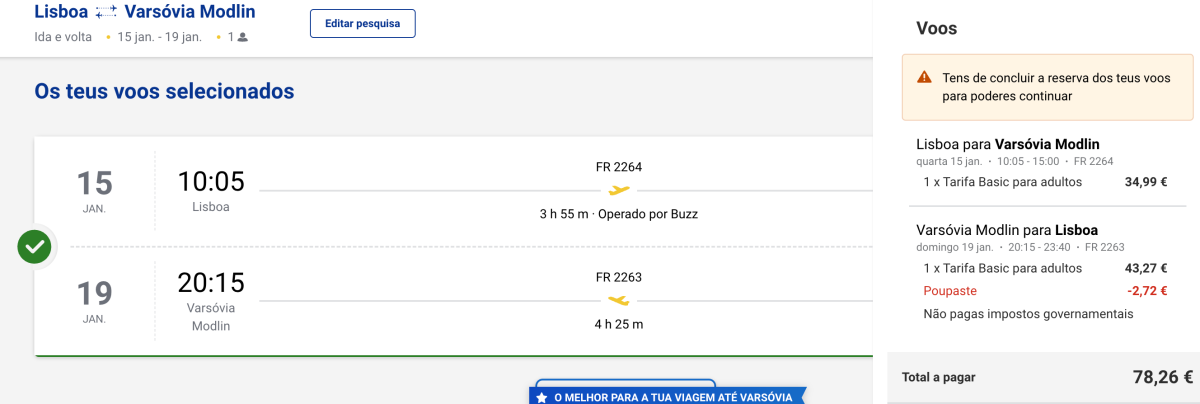Click the Editar pesquisa button
The height and width of the screenshot is (404, 1200).
coord(362,23)
